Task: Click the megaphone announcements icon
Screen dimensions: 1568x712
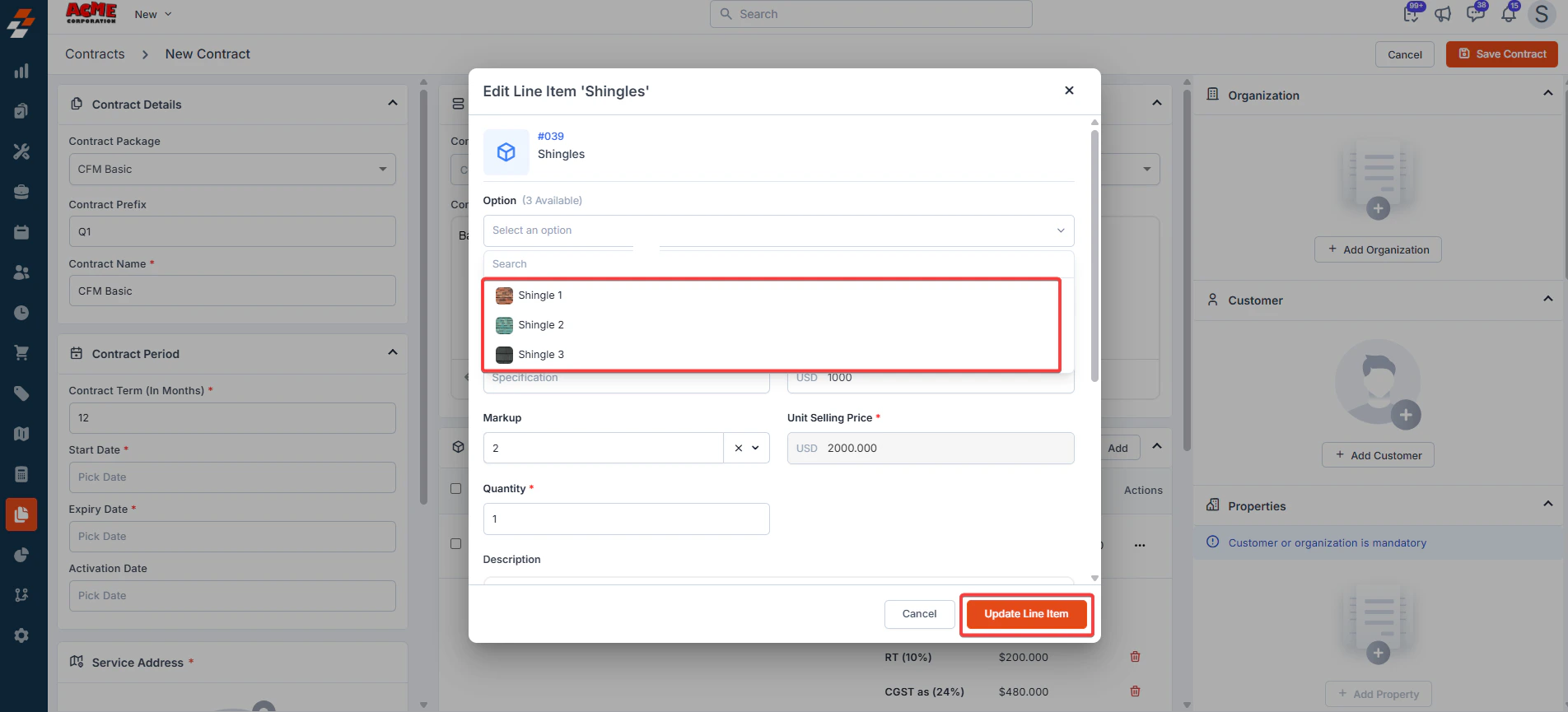Action: (x=1443, y=14)
